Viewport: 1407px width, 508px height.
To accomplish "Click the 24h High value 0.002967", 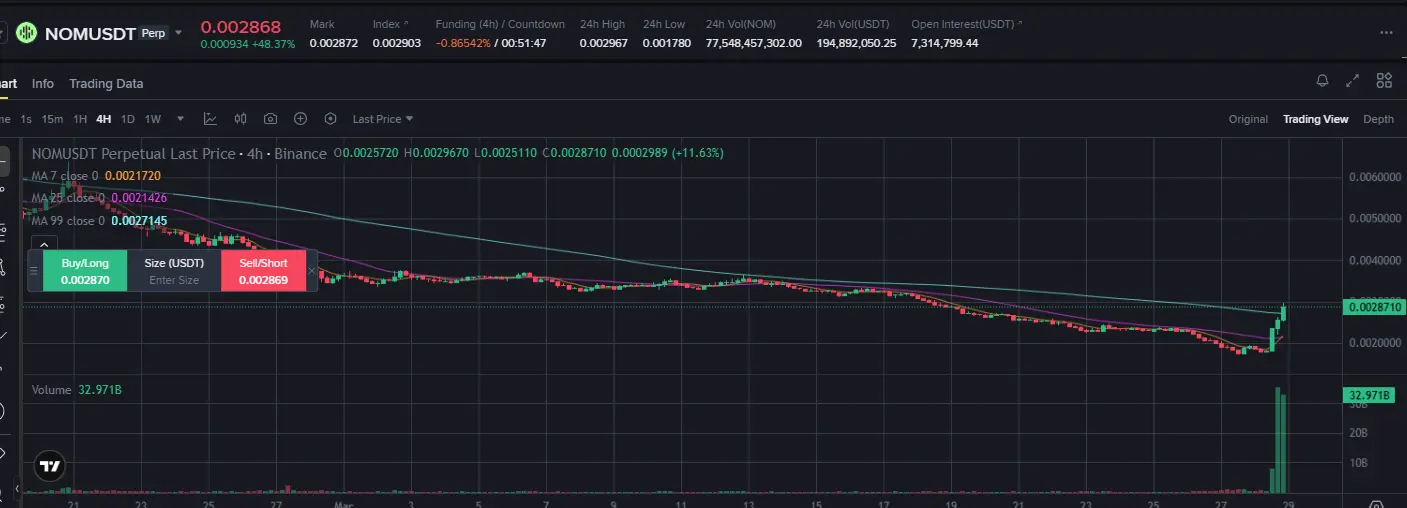I will click(604, 43).
